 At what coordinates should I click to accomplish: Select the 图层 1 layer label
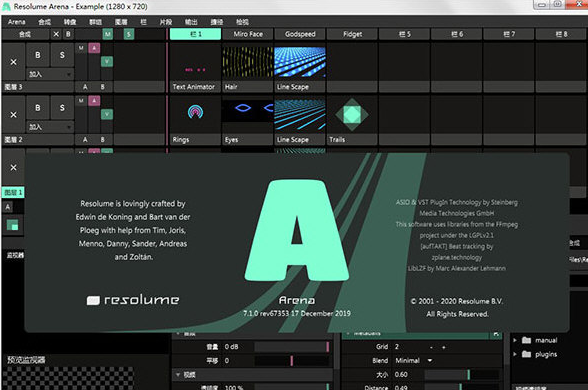click(13, 192)
